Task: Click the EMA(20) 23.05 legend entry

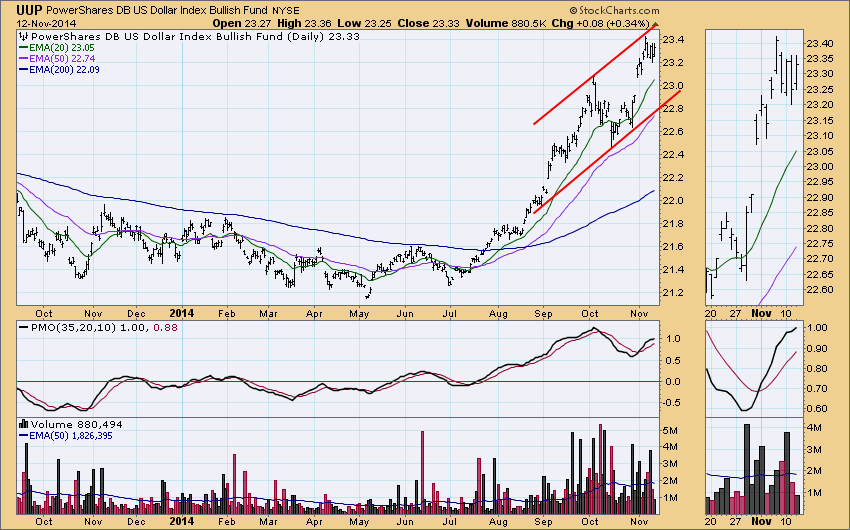Action: [x=56, y=48]
